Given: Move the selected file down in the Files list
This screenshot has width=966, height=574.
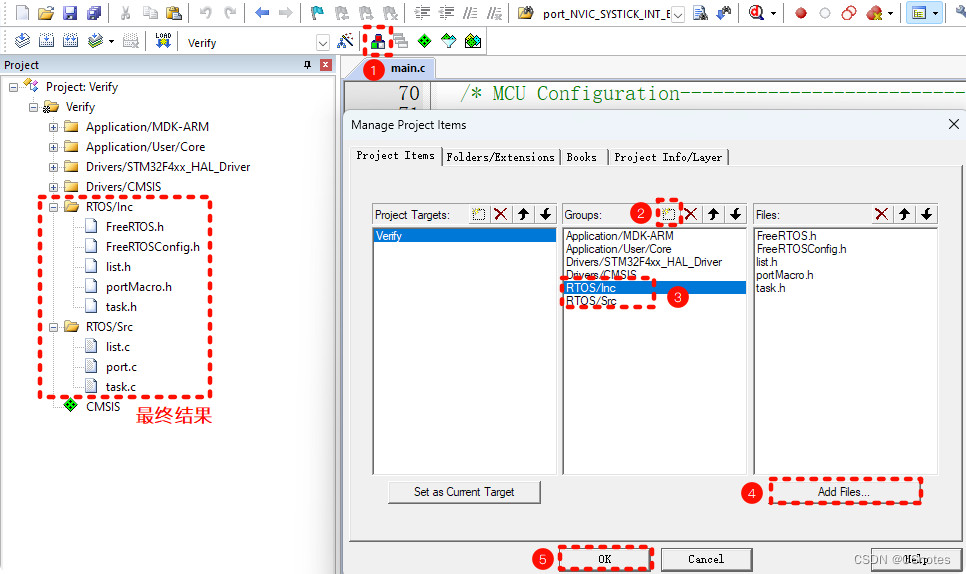Looking at the screenshot, I should click(927, 214).
